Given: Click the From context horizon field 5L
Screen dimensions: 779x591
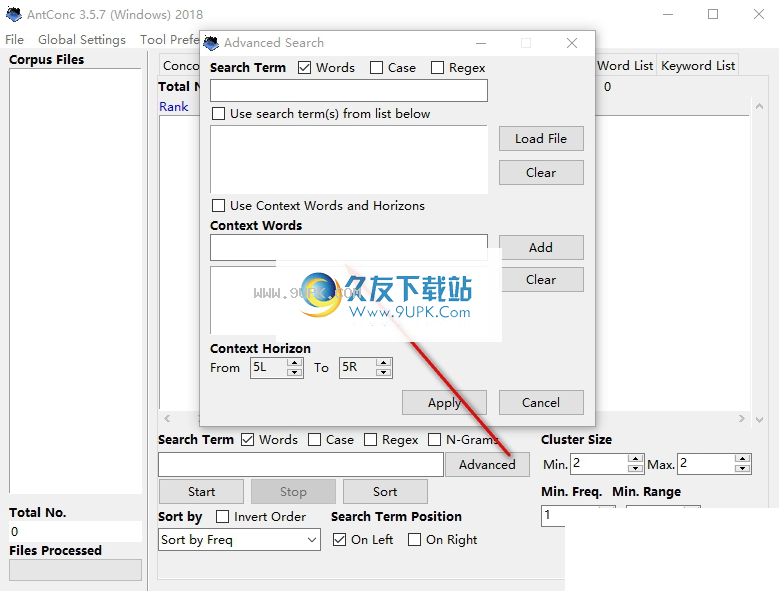Looking at the screenshot, I should coord(268,368).
